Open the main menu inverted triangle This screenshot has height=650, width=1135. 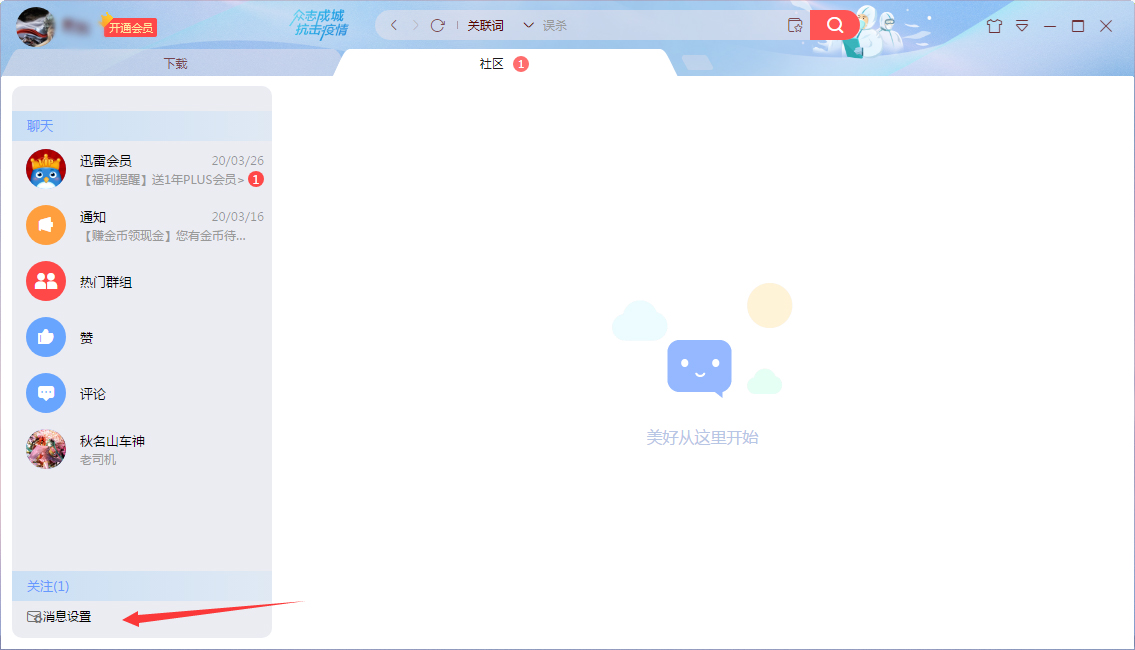tap(1022, 25)
